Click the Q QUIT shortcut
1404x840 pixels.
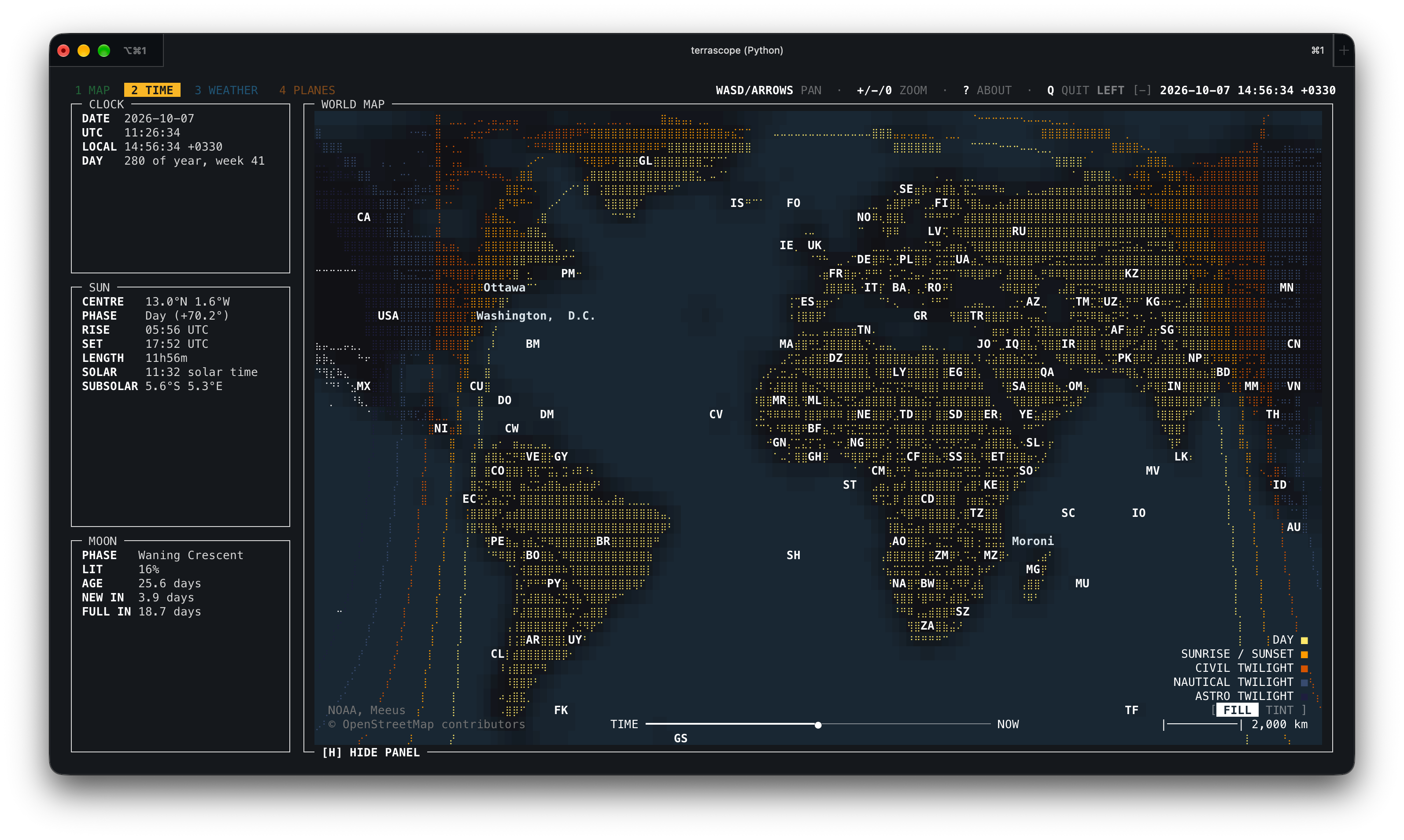1068,90
